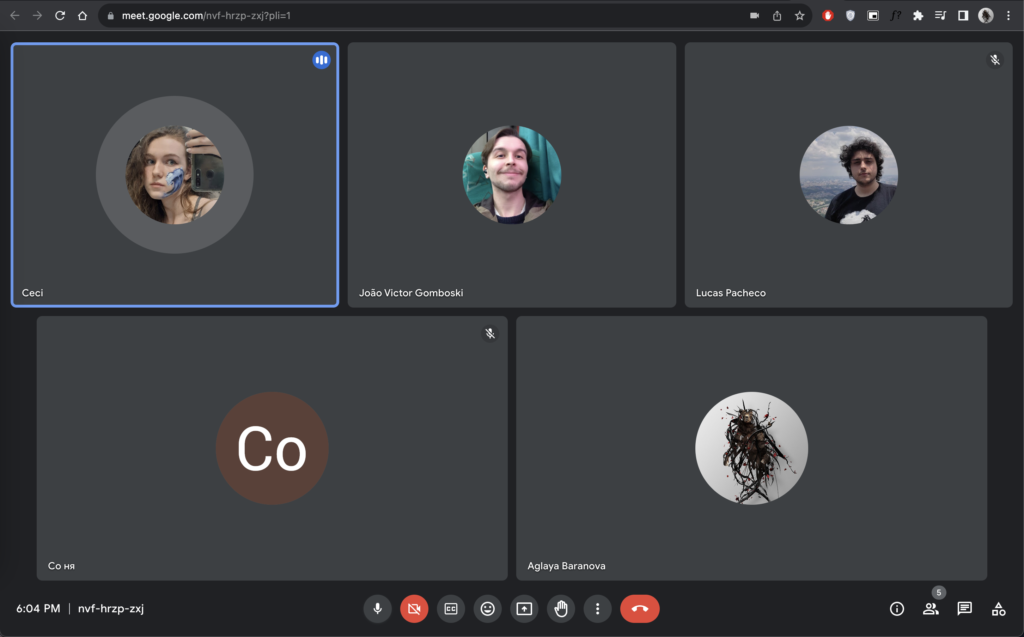Raise your hand in the meeting
The height and width of the screenshot is (637, 1024).
[561, 608]
